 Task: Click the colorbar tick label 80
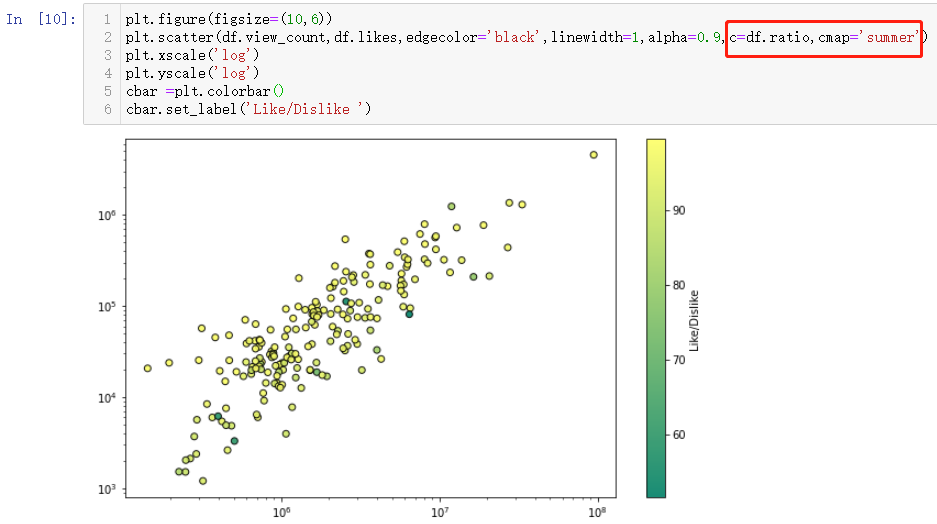point(679,285)
